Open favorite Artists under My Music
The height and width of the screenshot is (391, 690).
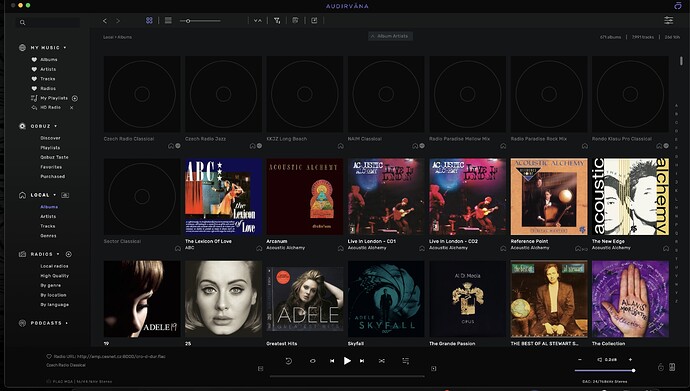[x=48, y=69]
